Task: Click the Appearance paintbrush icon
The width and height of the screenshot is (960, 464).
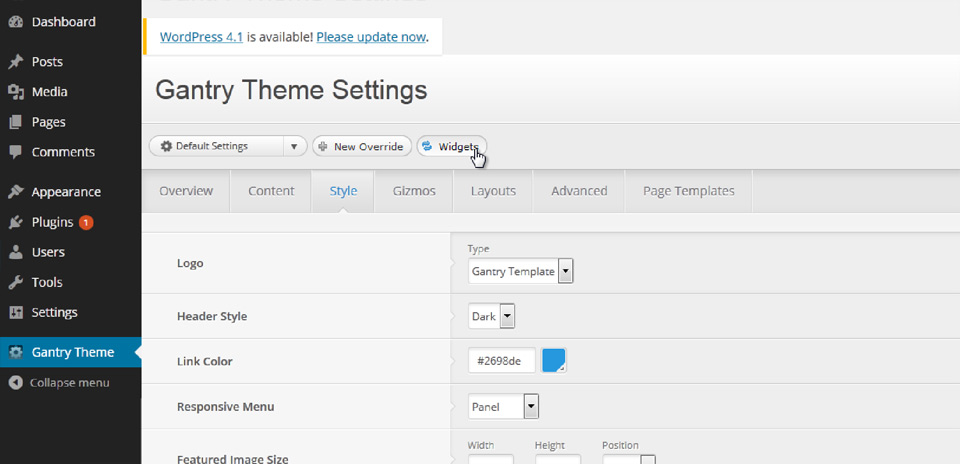Action: click(x=16, y=192)
